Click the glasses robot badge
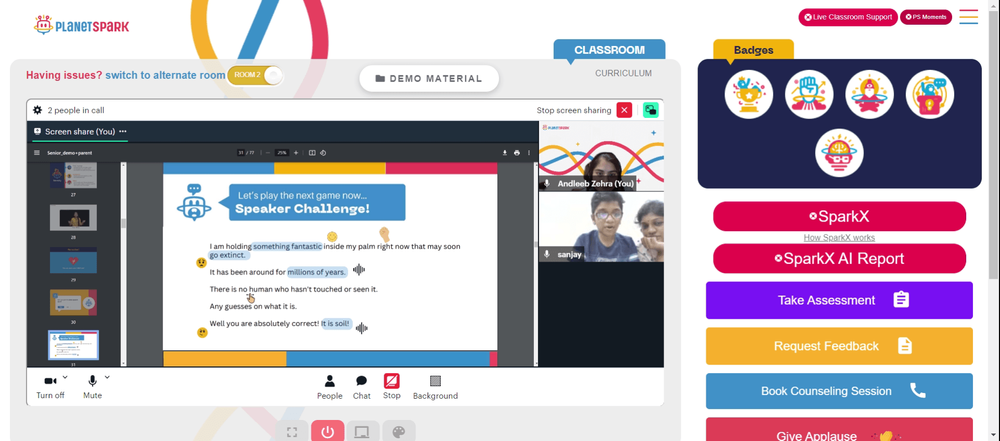The width and height of the screenshot is (1000, 441). 839,154
